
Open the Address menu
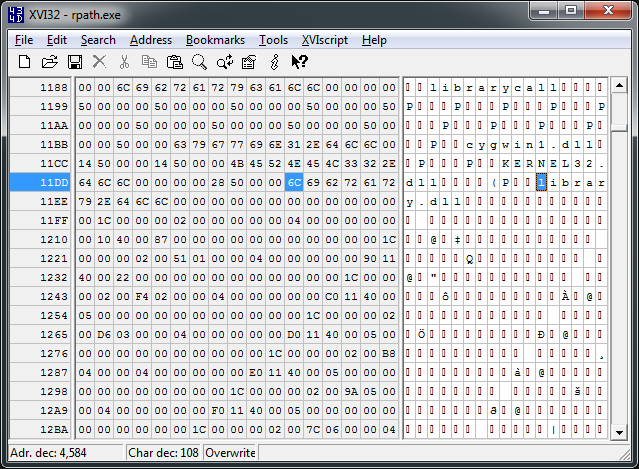point(151,40)
